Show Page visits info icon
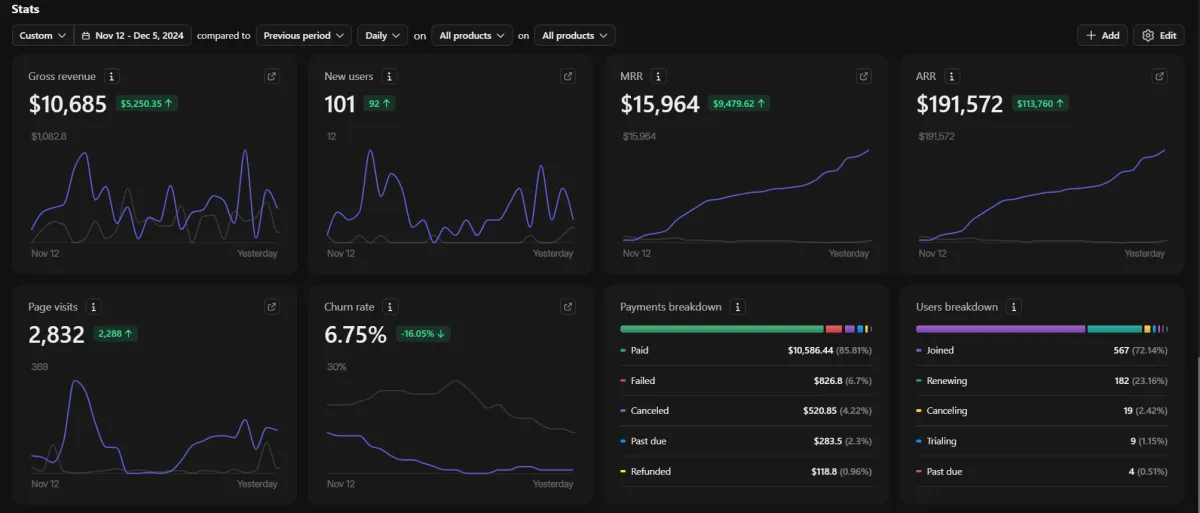This screenshot has width=1200, height=513. [94, 307]
